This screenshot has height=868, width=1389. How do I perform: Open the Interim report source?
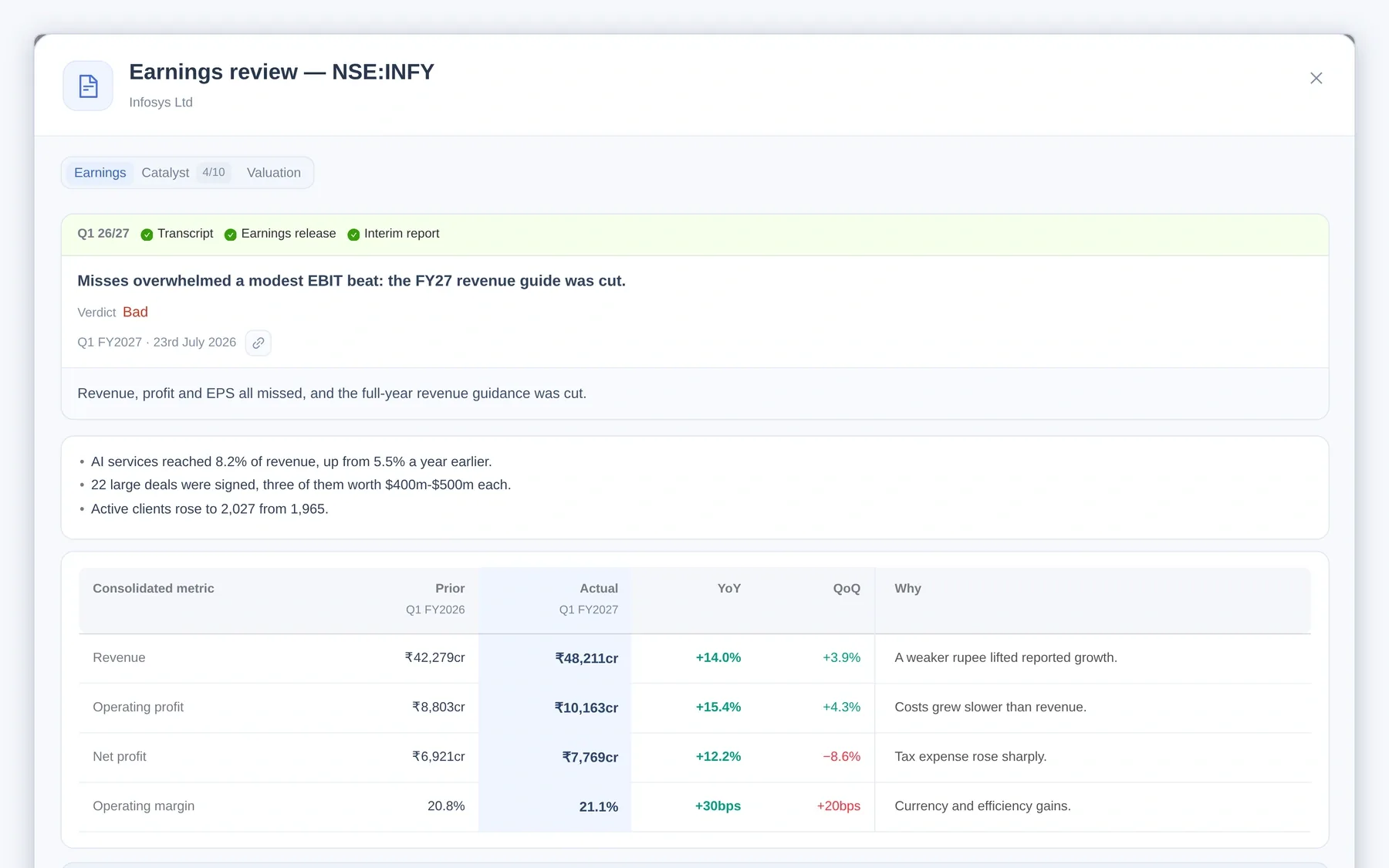(x=401, y=234)
